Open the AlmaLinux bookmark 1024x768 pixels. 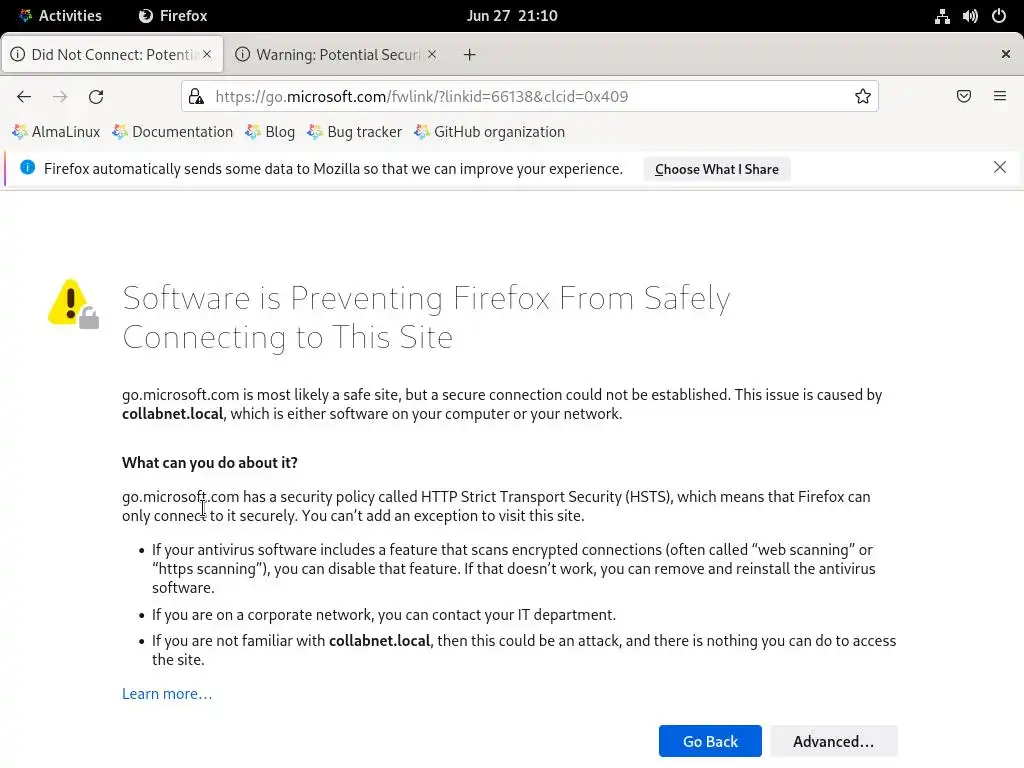[57, 132]
